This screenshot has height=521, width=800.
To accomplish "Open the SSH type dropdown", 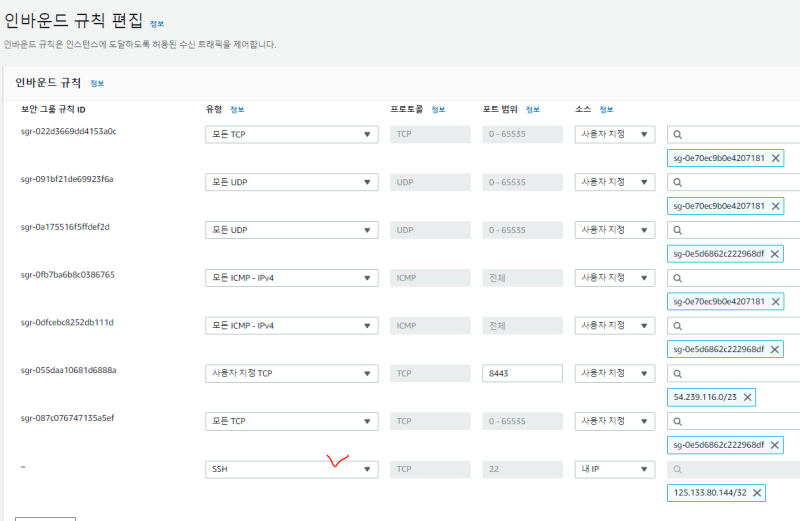I will 291,469.
